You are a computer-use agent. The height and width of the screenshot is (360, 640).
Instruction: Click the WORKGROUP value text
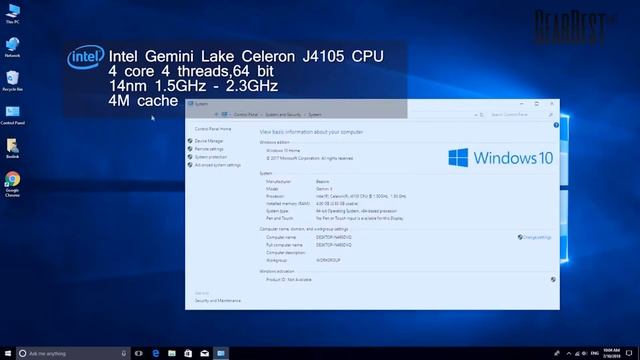328,260
